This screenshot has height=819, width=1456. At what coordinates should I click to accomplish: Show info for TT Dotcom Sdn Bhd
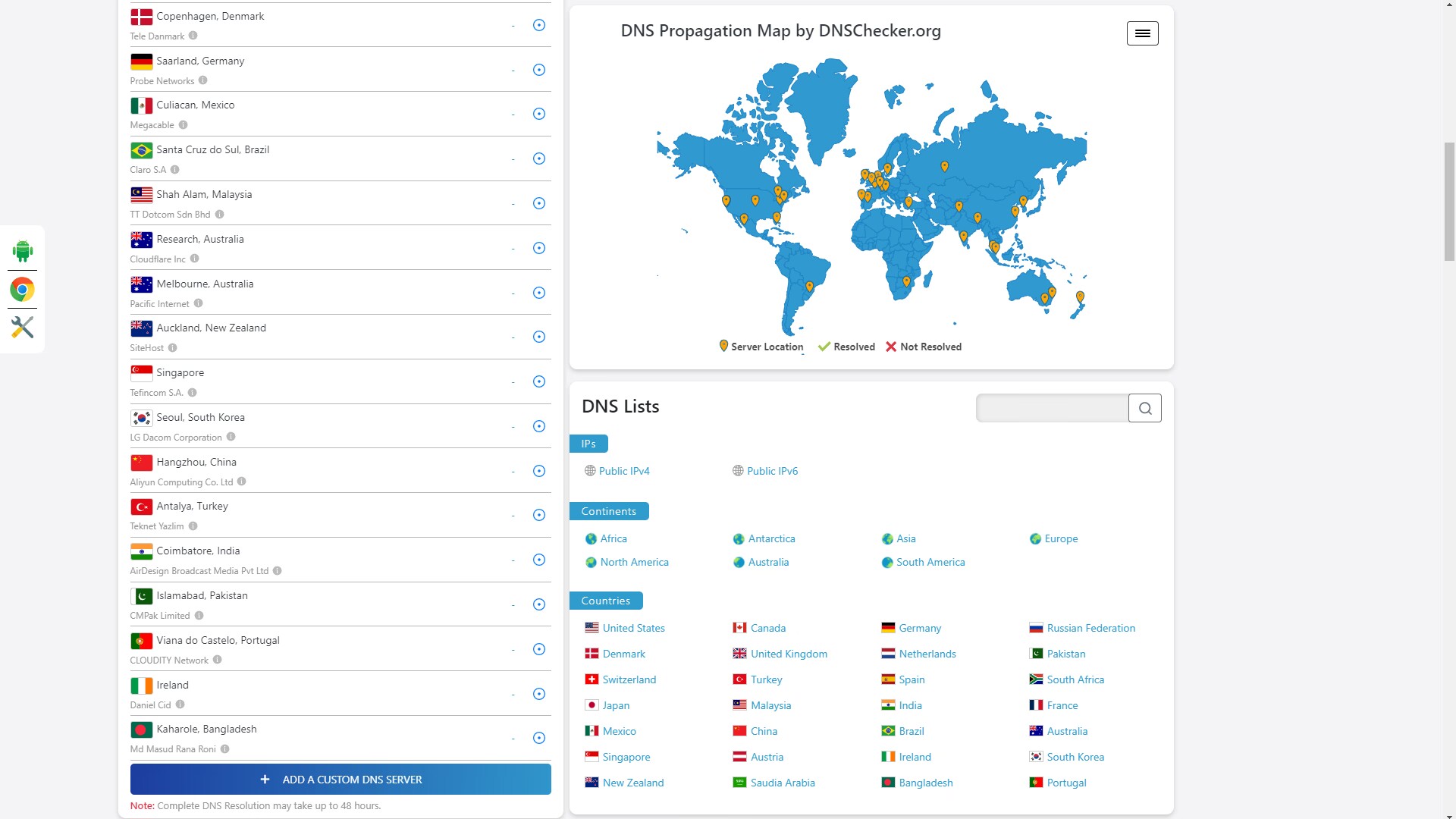[x=220, y=215]
